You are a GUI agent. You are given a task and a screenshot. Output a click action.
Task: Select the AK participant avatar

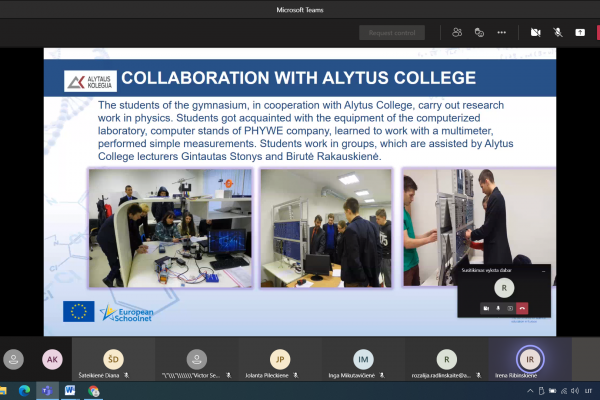52,359
